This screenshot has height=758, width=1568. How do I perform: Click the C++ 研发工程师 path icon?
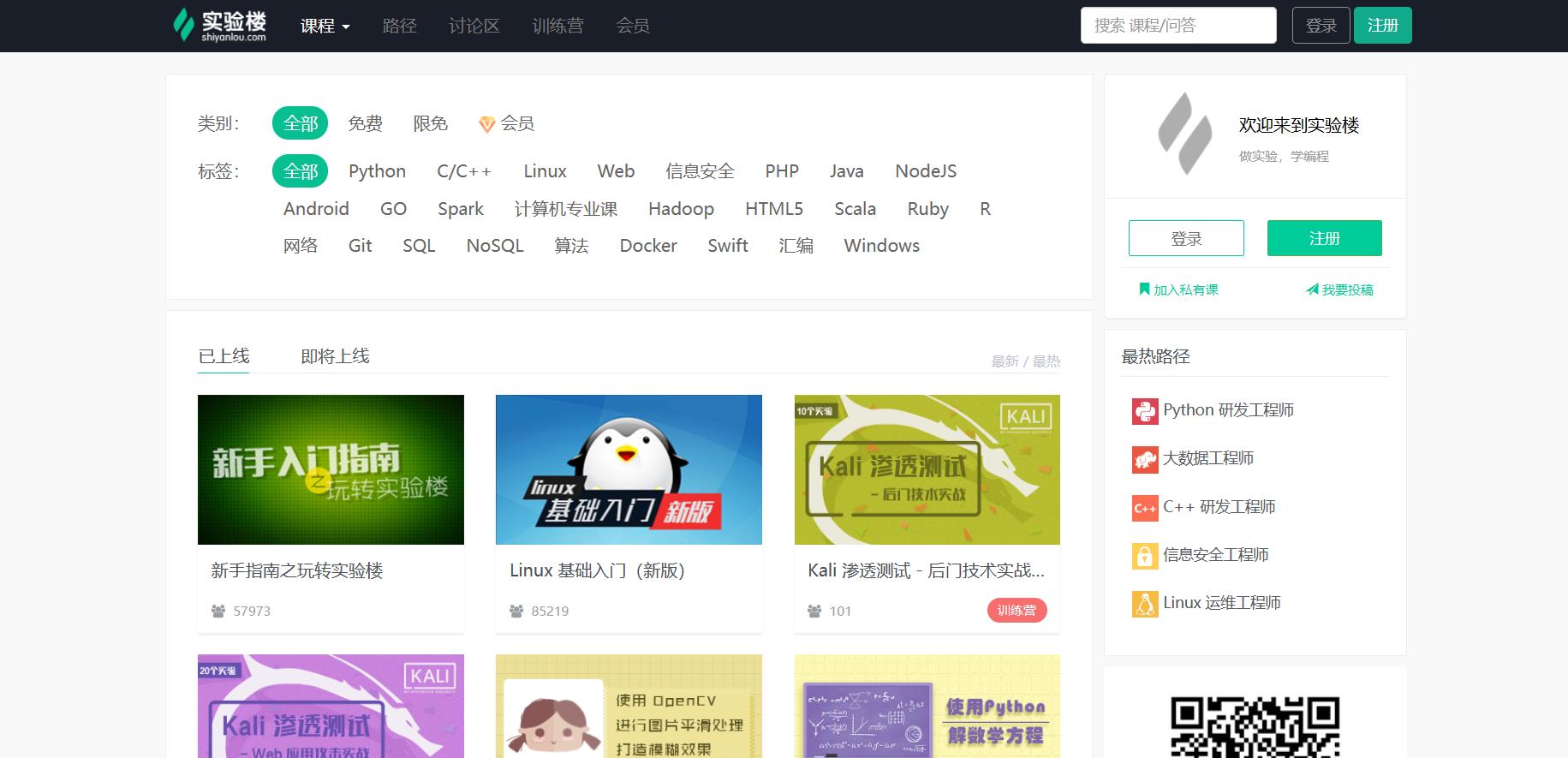point(1145,508)
